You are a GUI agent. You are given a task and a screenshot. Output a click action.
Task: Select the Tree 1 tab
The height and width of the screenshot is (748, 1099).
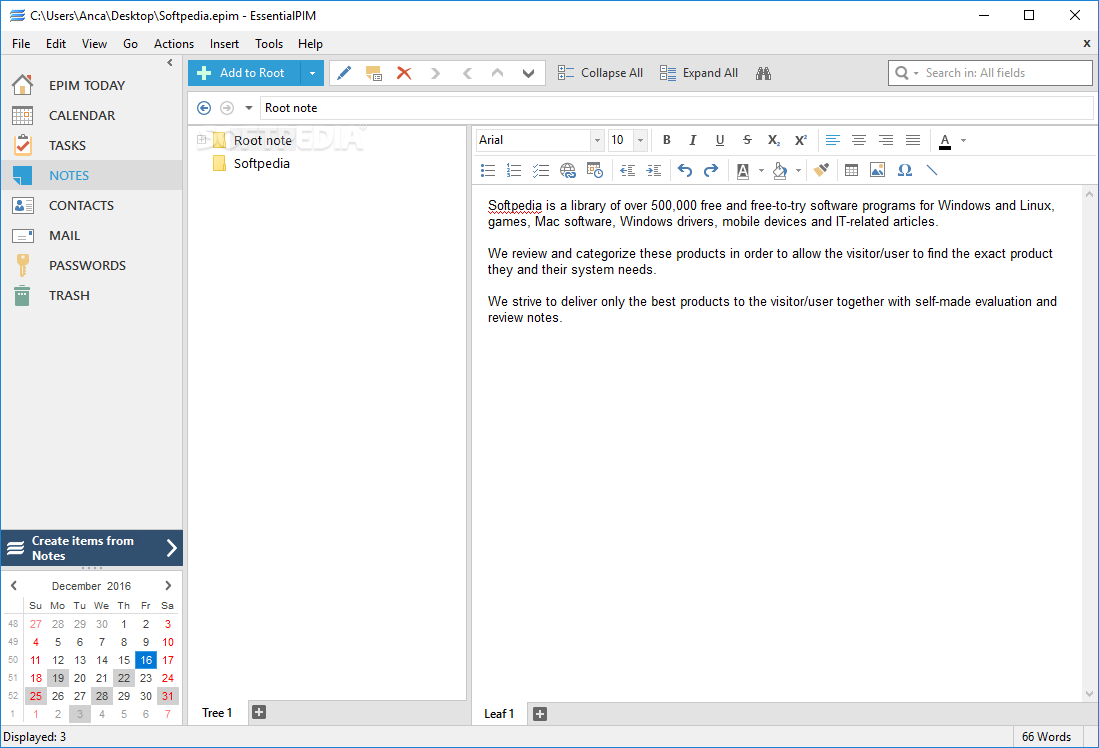click(217, 713)
